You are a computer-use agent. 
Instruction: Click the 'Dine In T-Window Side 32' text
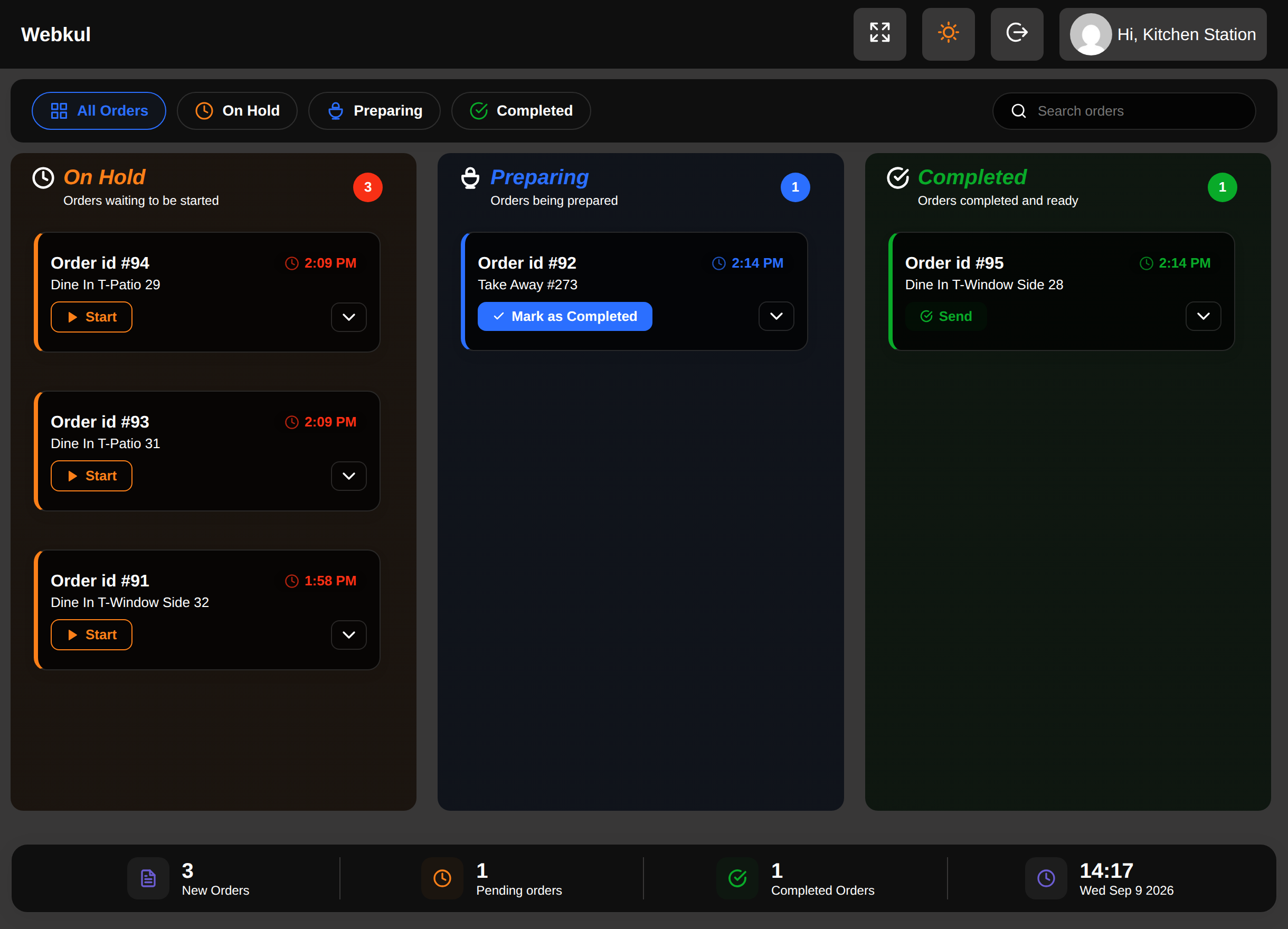[130, 602]
